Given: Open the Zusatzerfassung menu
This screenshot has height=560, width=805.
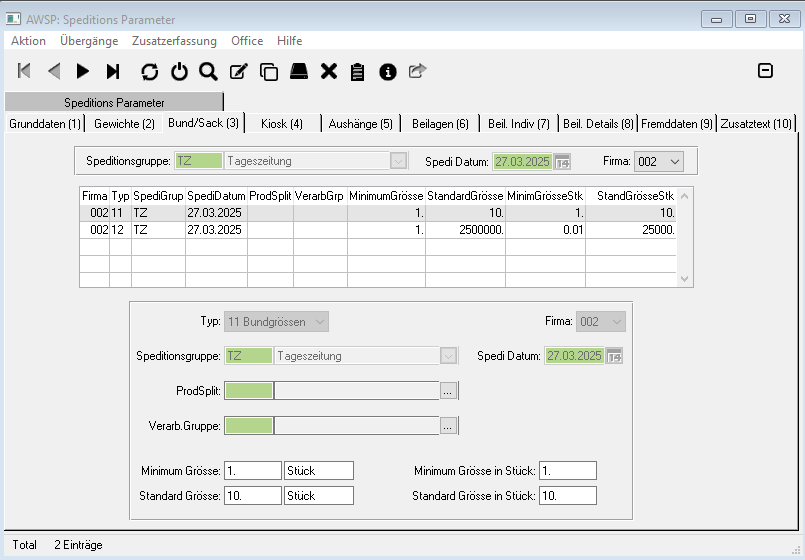Looking at the screenshot, I should pos(175,41).
